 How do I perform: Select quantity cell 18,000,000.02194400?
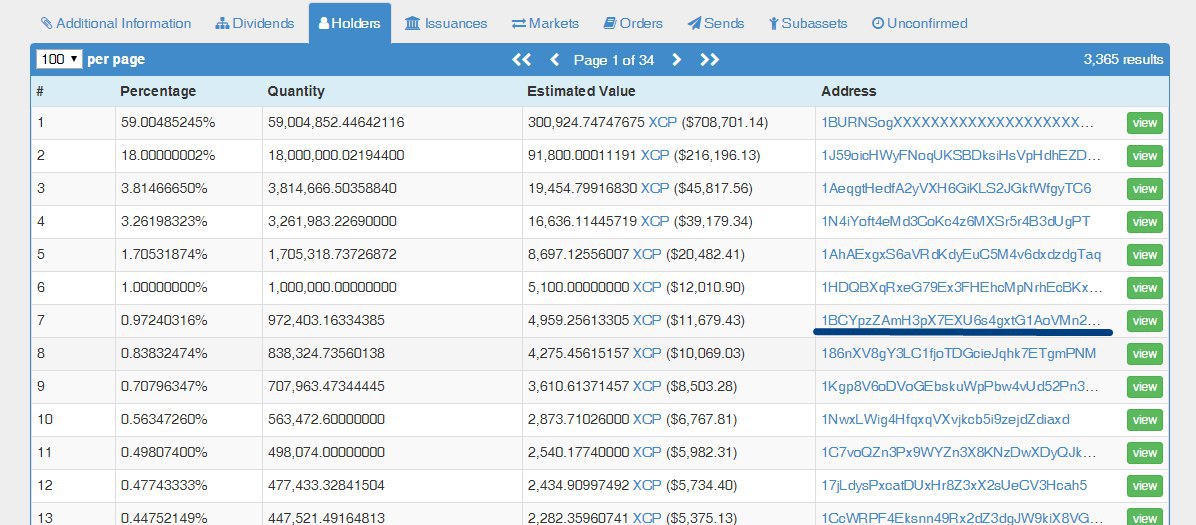(x=336, y=155)
